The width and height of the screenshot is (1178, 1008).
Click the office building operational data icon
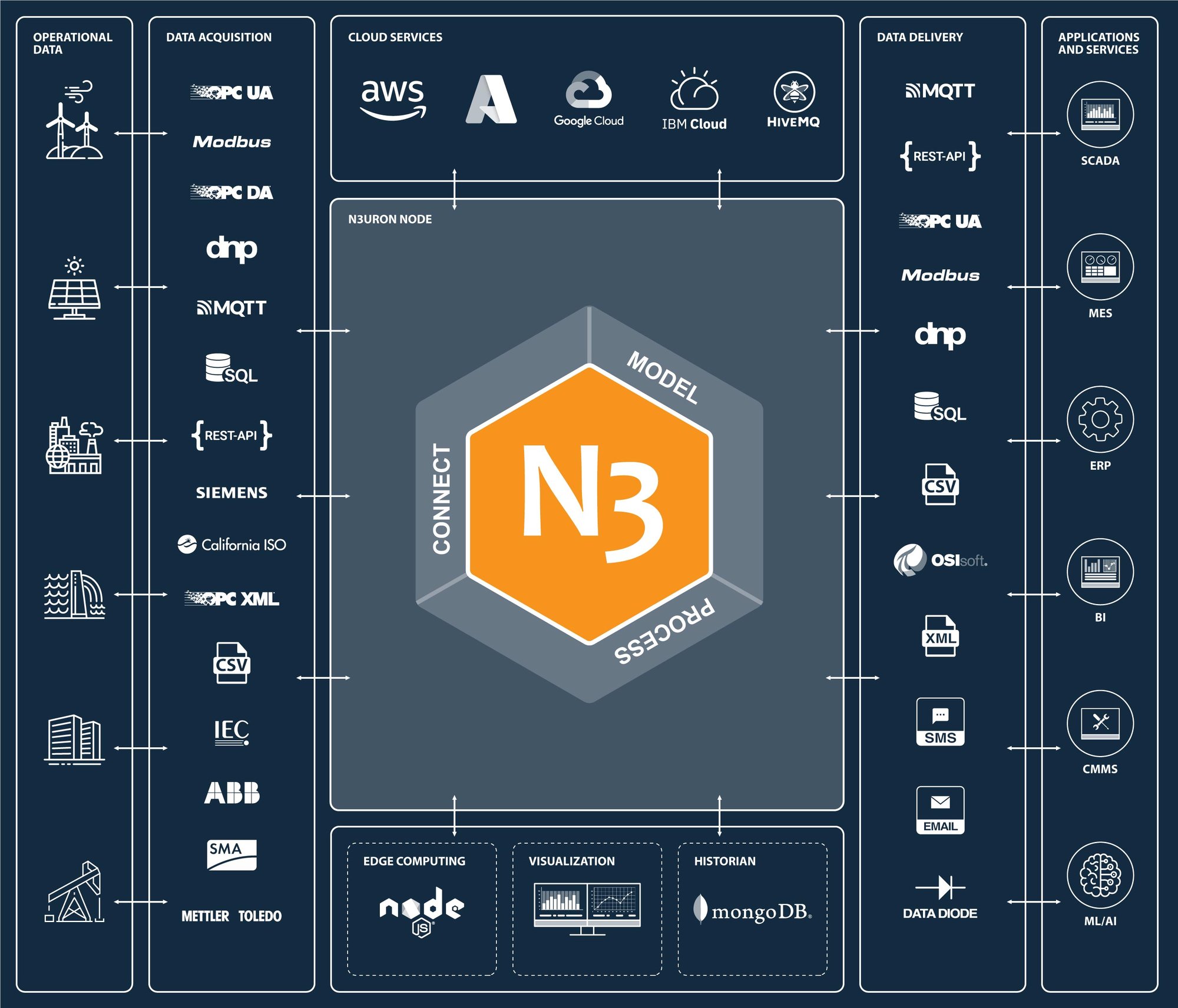coord(74,740)
